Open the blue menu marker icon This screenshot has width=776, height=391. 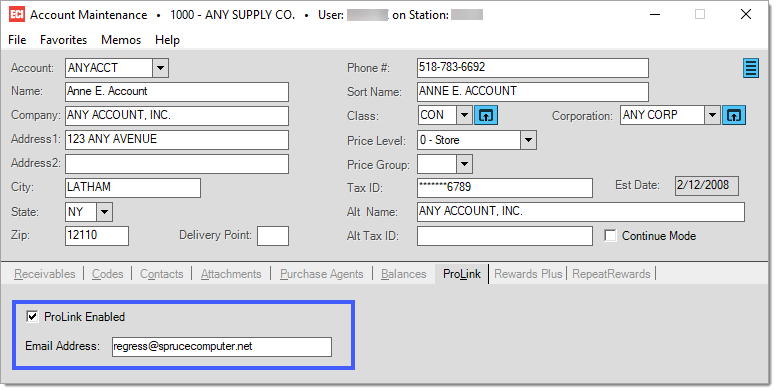click(x=751, y=68)
